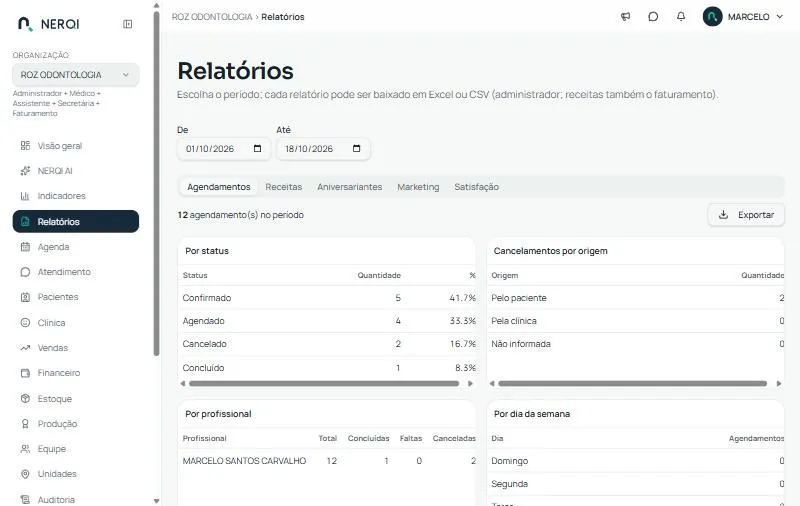Click the Não informada origin row
Viewport: 800px width, 506px height.
[635, 344]
